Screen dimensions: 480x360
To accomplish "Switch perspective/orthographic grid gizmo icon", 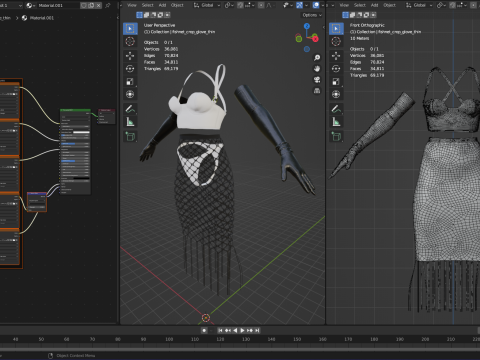I will tap(317, 91).
